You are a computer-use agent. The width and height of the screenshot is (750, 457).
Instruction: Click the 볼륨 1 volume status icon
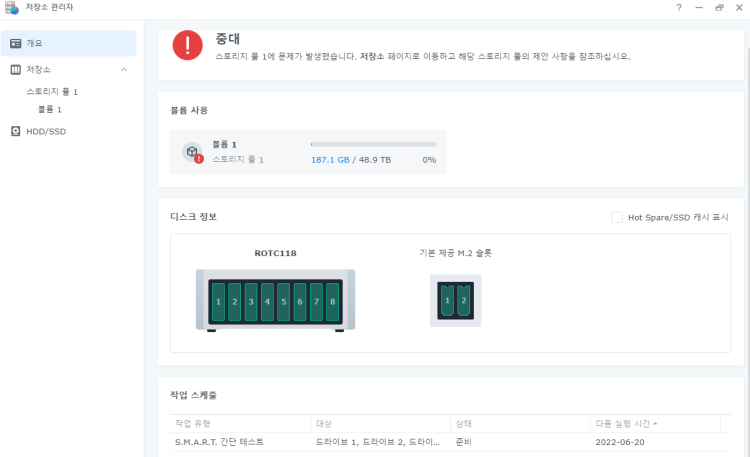(192, 152)
